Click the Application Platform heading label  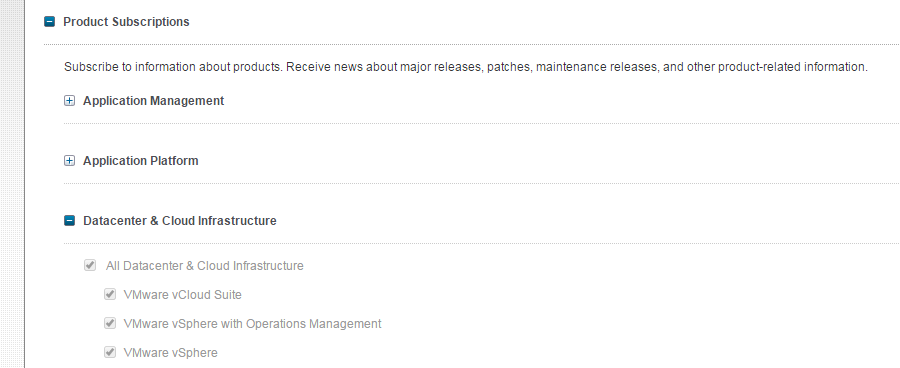point(141,161)
